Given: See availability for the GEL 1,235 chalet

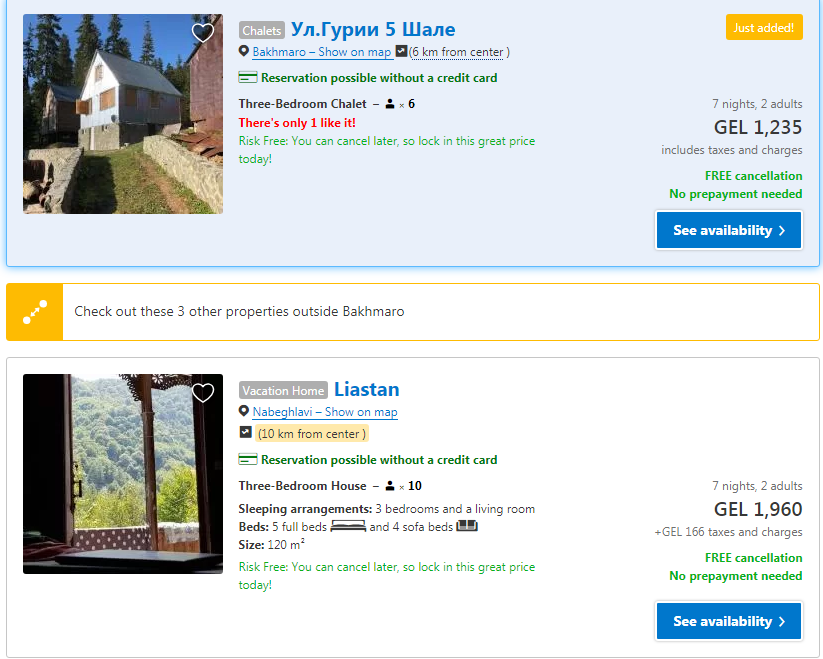Looking at the screenshot, I should (729, 230).
